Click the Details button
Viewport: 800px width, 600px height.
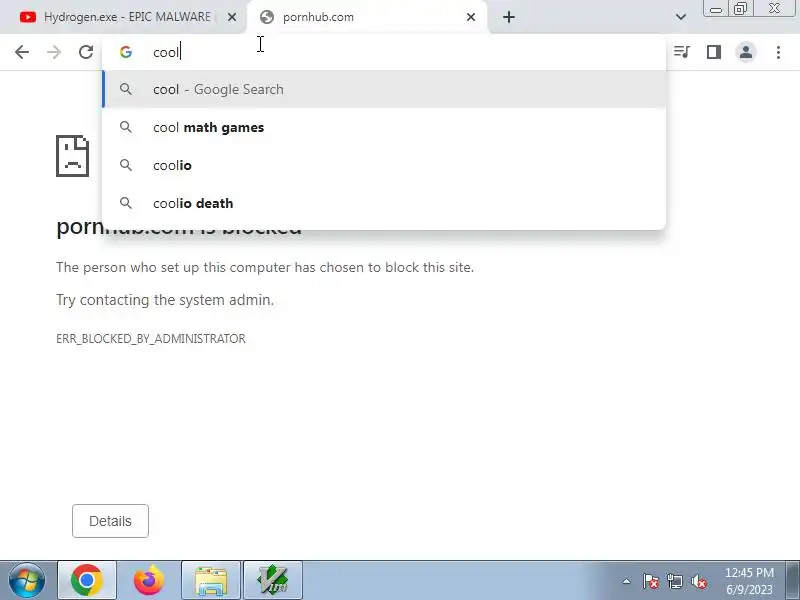click(110, 521)
